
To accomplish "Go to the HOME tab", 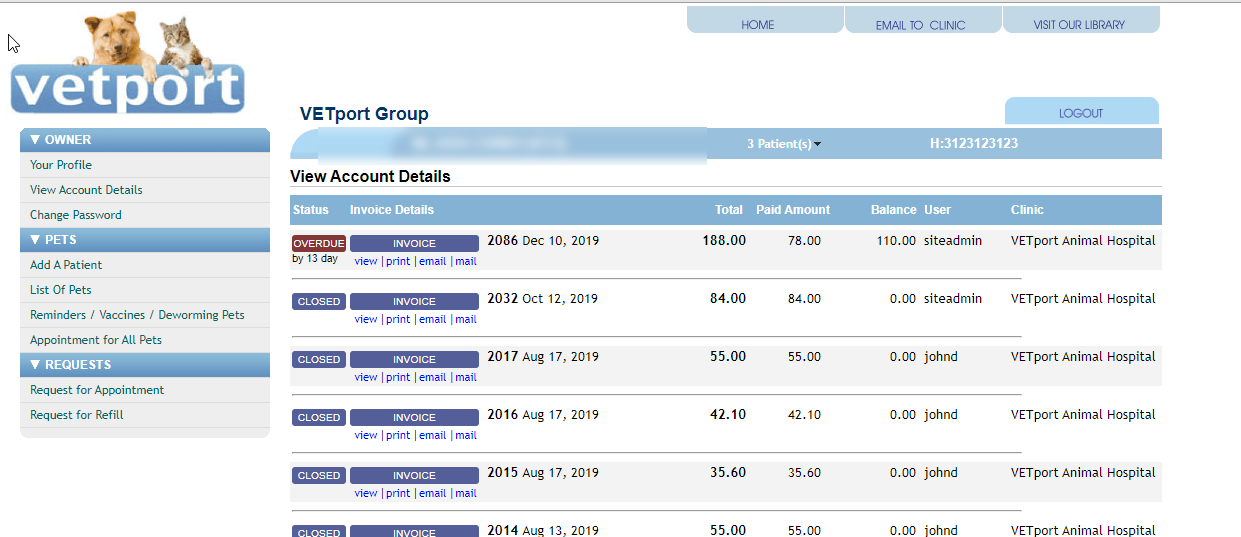I will (x=758, y=25).
